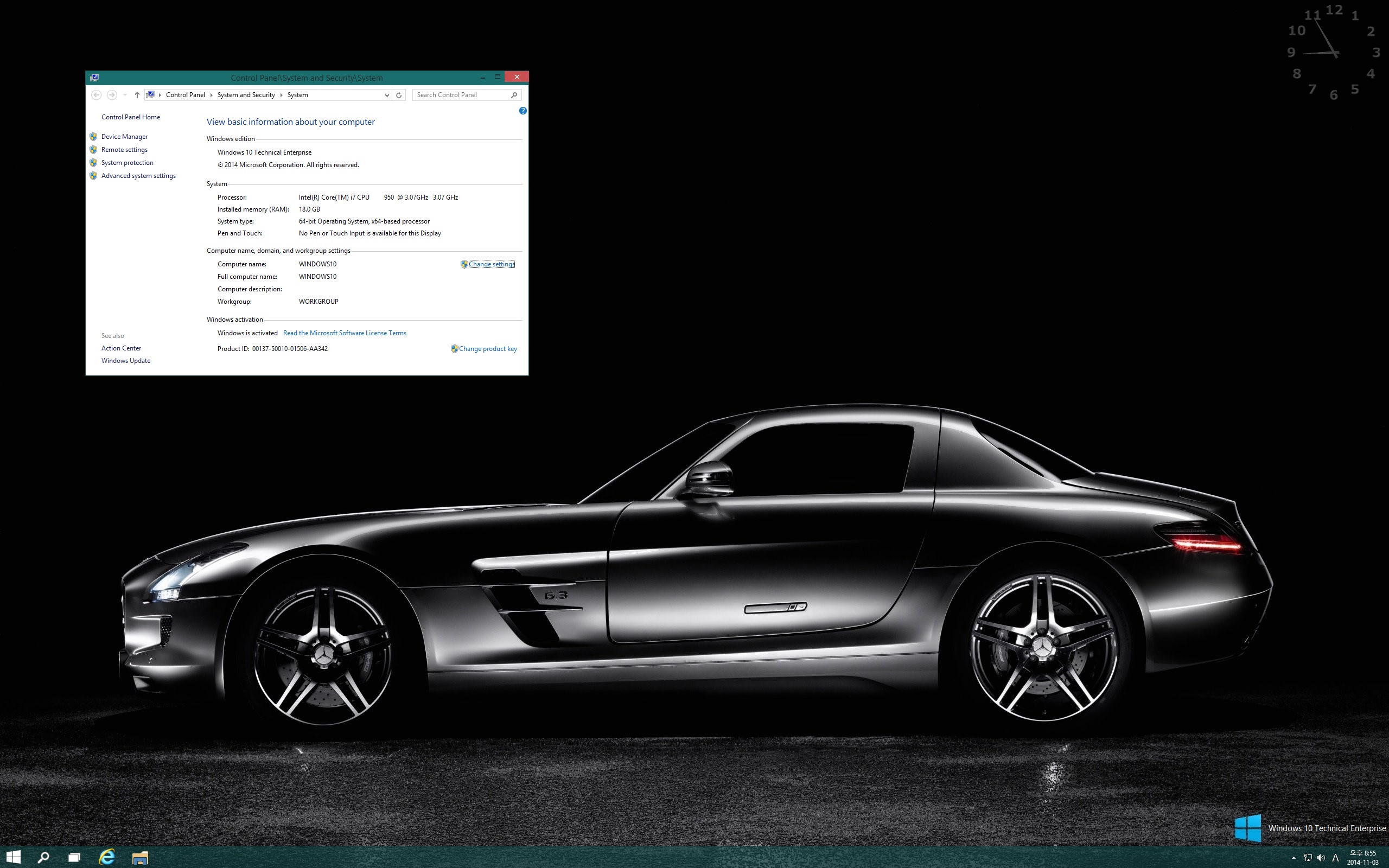Click the Control Panel Home icon
The width and height of the screenshot is (1389, 868).
130,117
